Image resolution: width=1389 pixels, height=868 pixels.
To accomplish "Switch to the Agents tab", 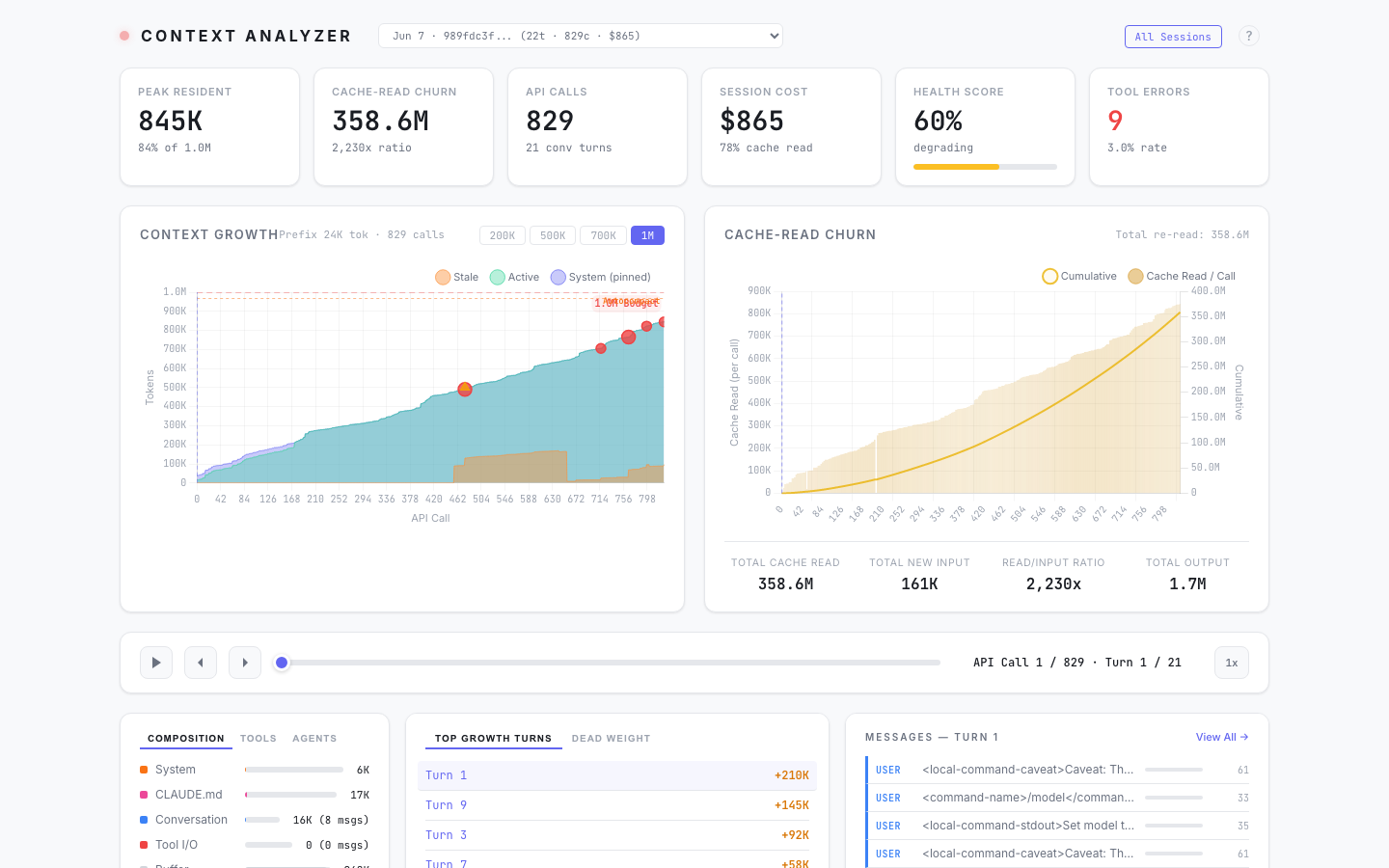I will [x=314, y=739].
